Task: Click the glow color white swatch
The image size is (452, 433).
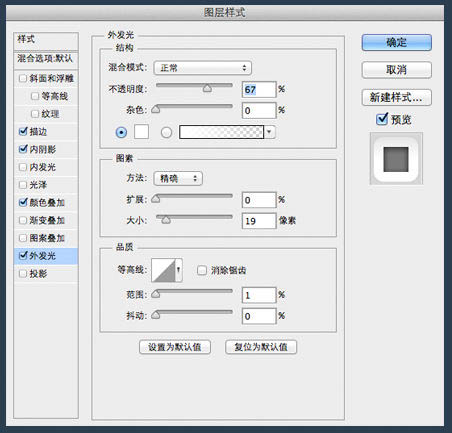Action: (141, 132)
